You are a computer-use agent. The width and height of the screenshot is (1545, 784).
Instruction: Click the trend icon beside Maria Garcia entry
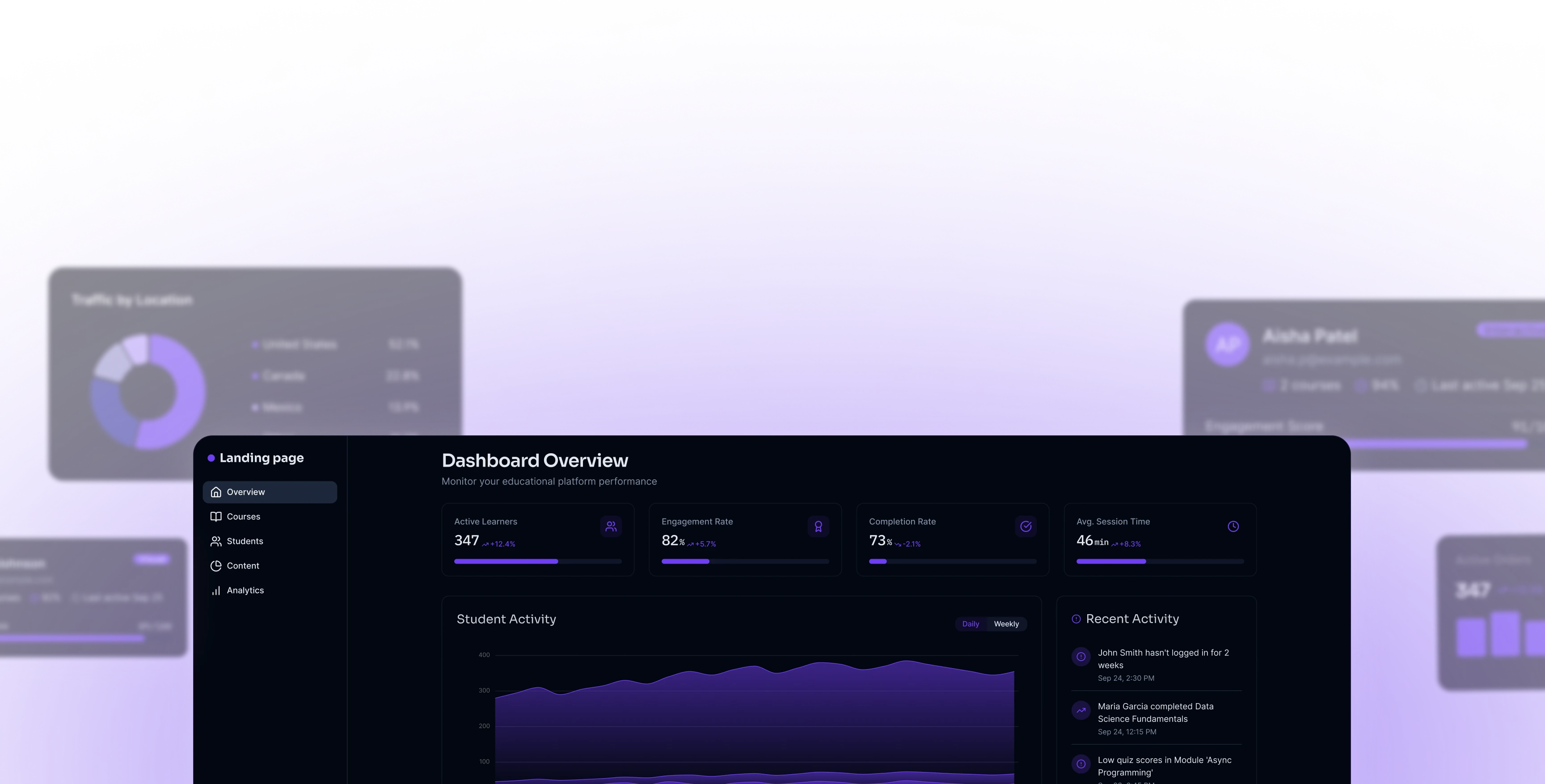click(1081, 710)
